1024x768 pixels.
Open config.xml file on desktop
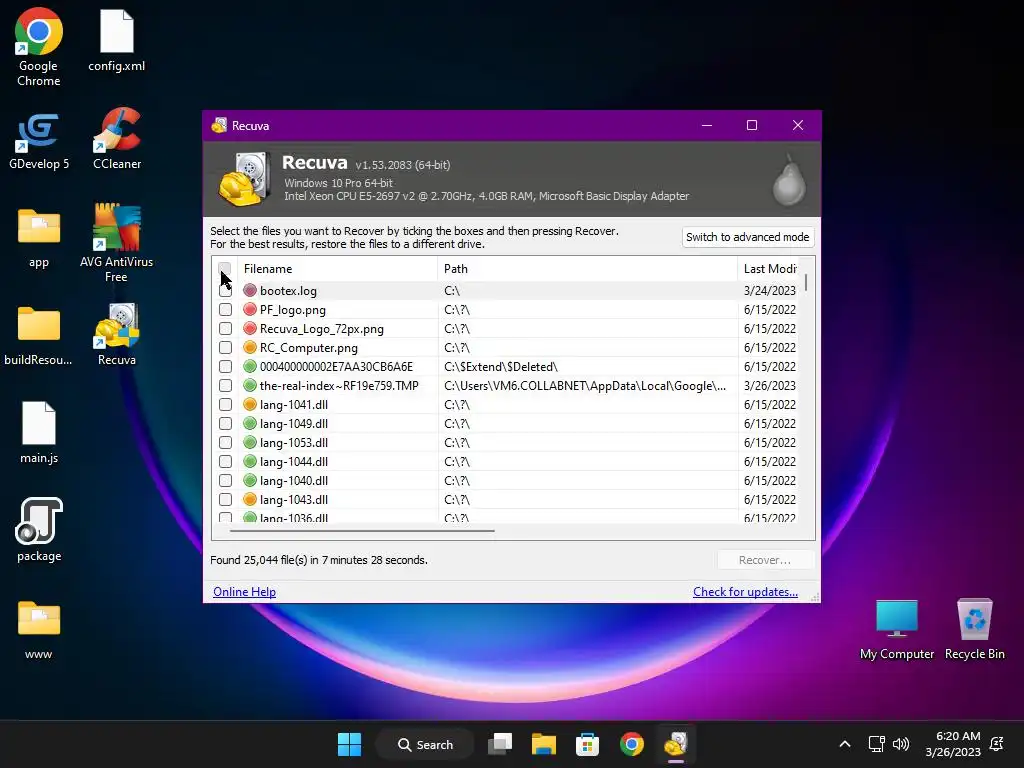(x=116, y=40)
